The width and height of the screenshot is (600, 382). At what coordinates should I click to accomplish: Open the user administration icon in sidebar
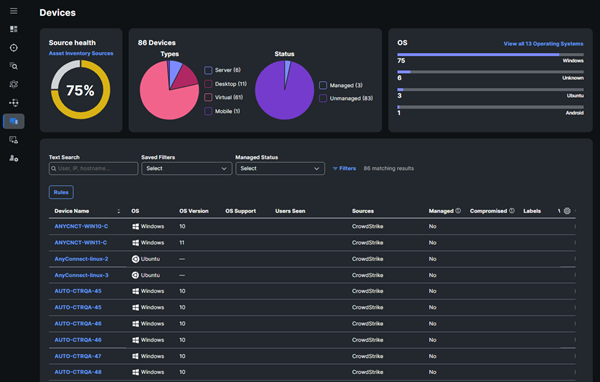click(14, 158)
